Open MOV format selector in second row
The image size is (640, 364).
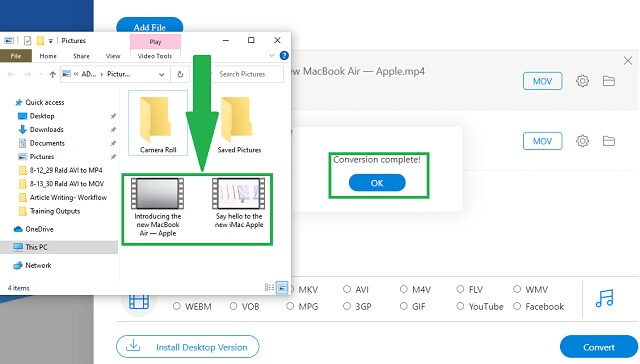(x=542, y=141)
